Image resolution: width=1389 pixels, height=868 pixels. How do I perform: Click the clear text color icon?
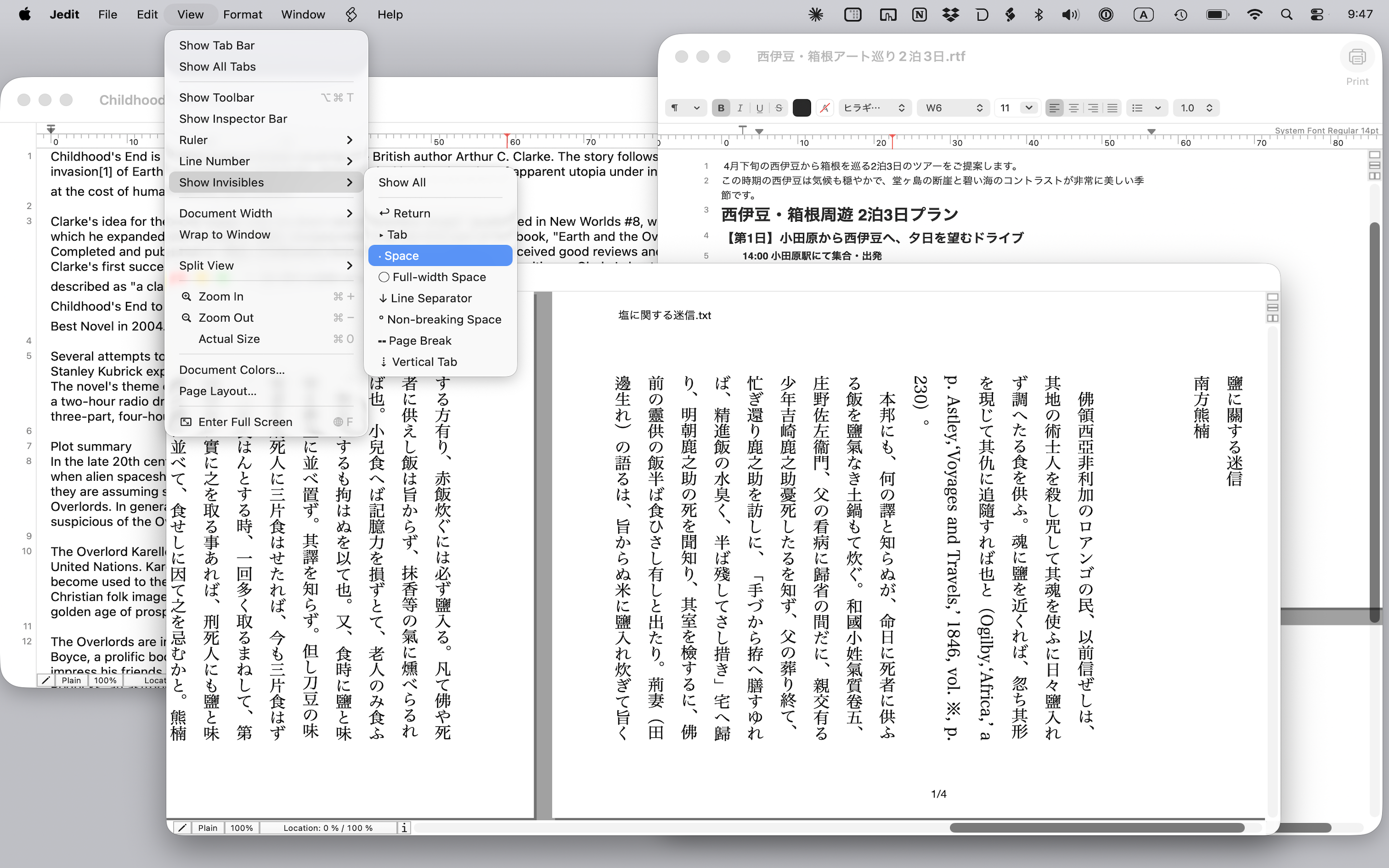tap(825, 108)
